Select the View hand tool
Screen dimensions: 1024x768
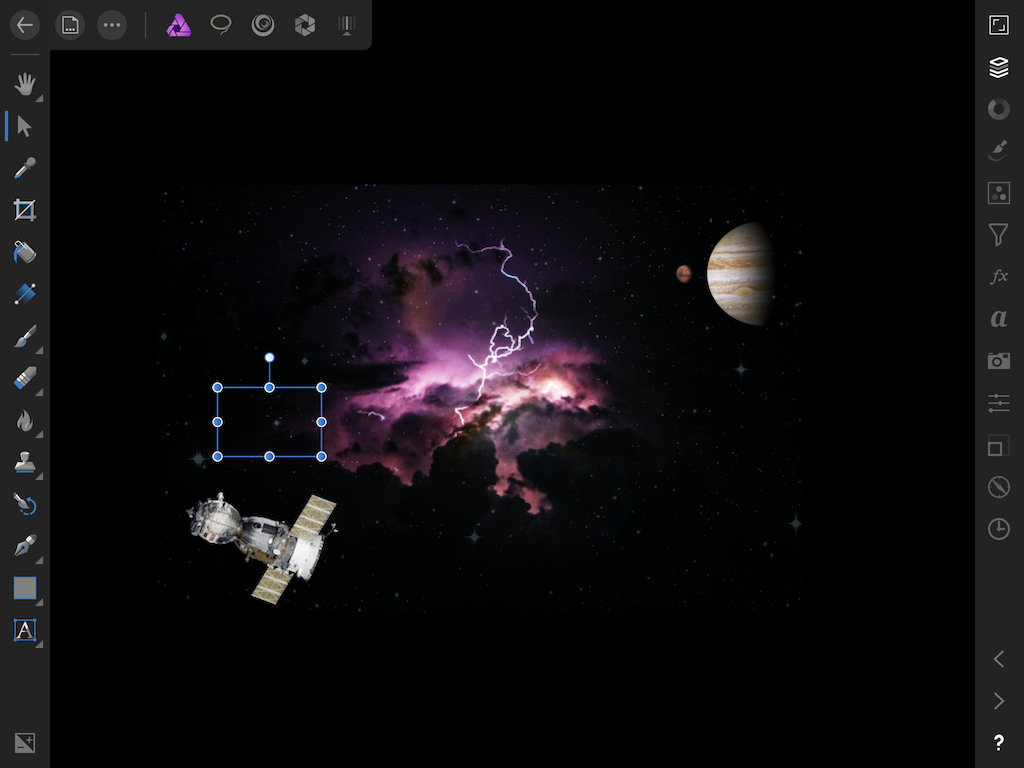click(x=25, y=84)
